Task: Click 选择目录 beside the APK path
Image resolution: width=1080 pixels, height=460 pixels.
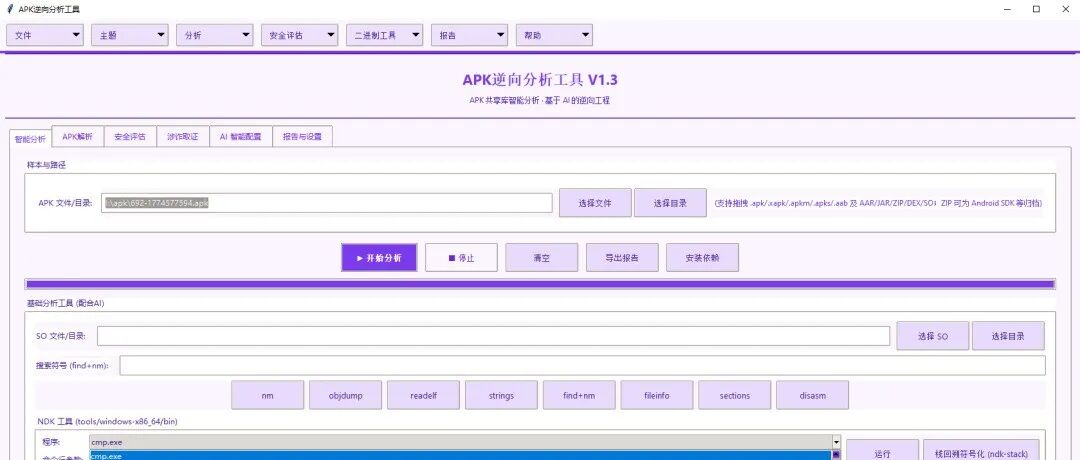Action: tap(670, 203)
